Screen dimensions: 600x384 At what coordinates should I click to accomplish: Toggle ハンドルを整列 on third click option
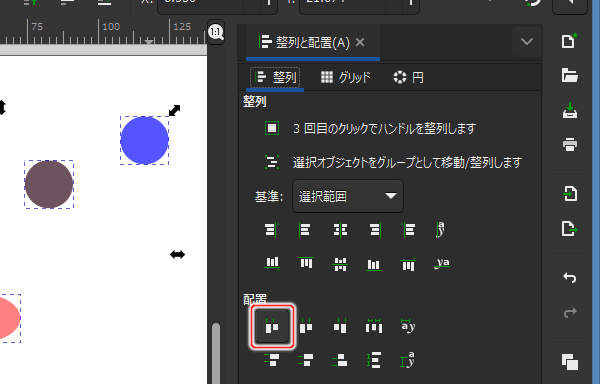tap(272, 128)
